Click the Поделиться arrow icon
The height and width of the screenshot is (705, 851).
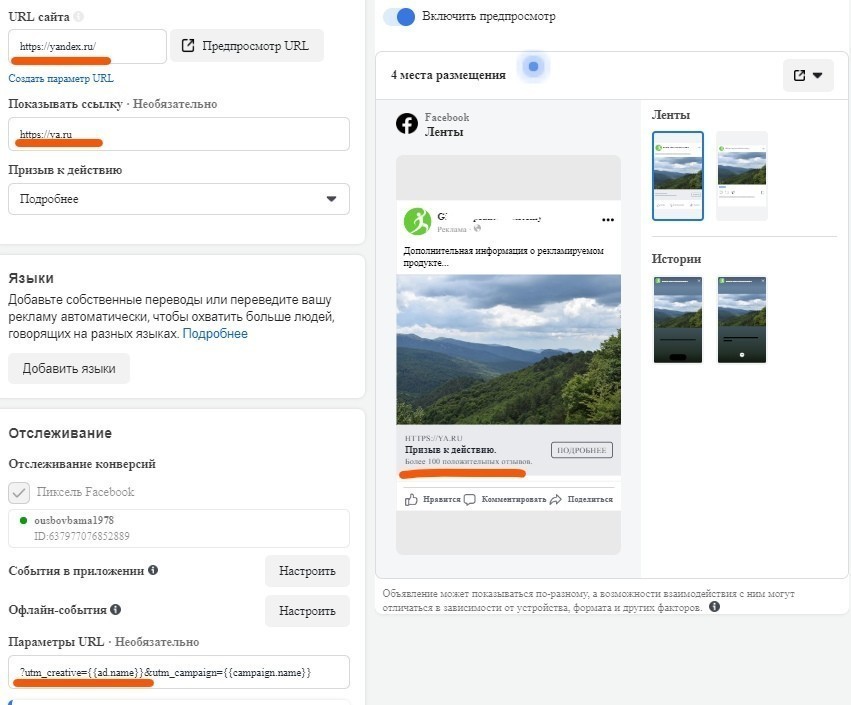[x=556, y=499]
